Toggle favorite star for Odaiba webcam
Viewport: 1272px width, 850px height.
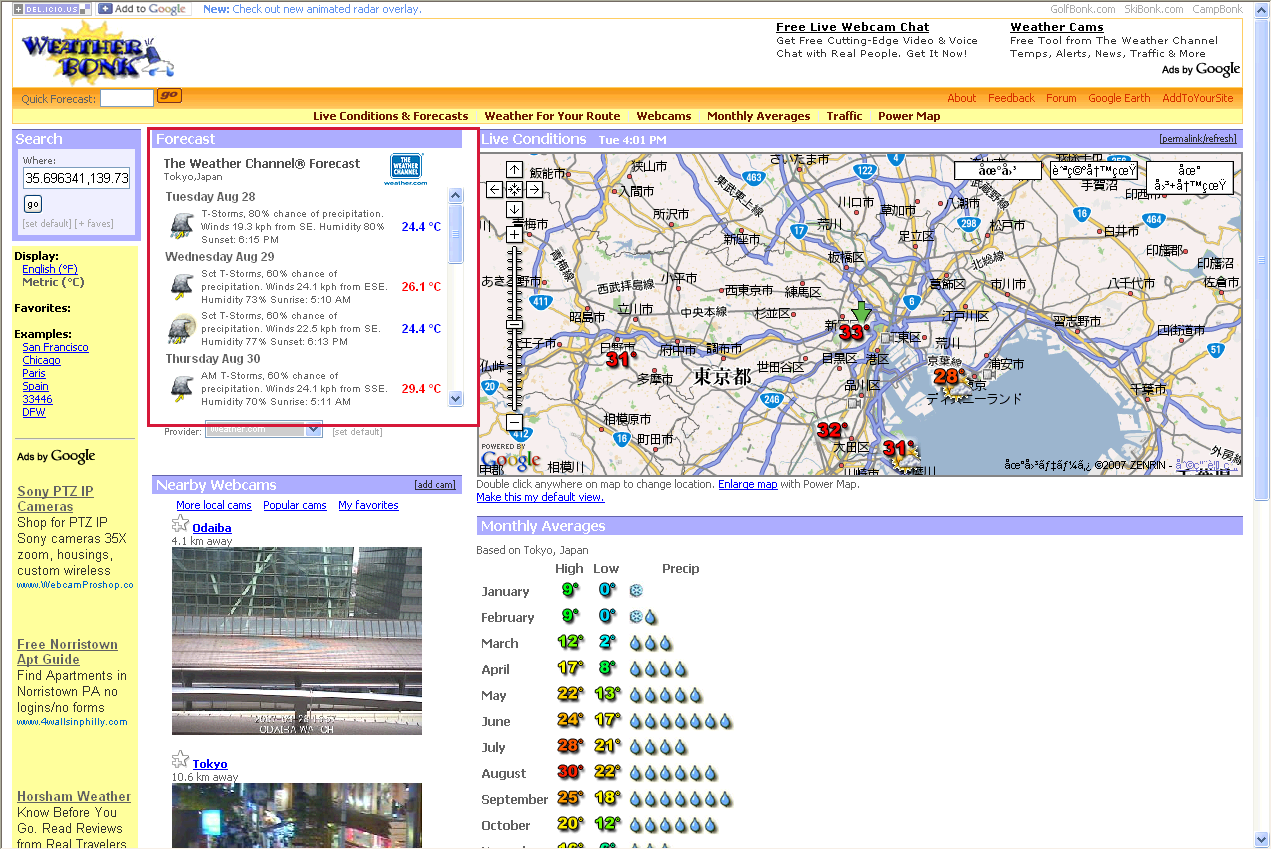tap(180, 524)
